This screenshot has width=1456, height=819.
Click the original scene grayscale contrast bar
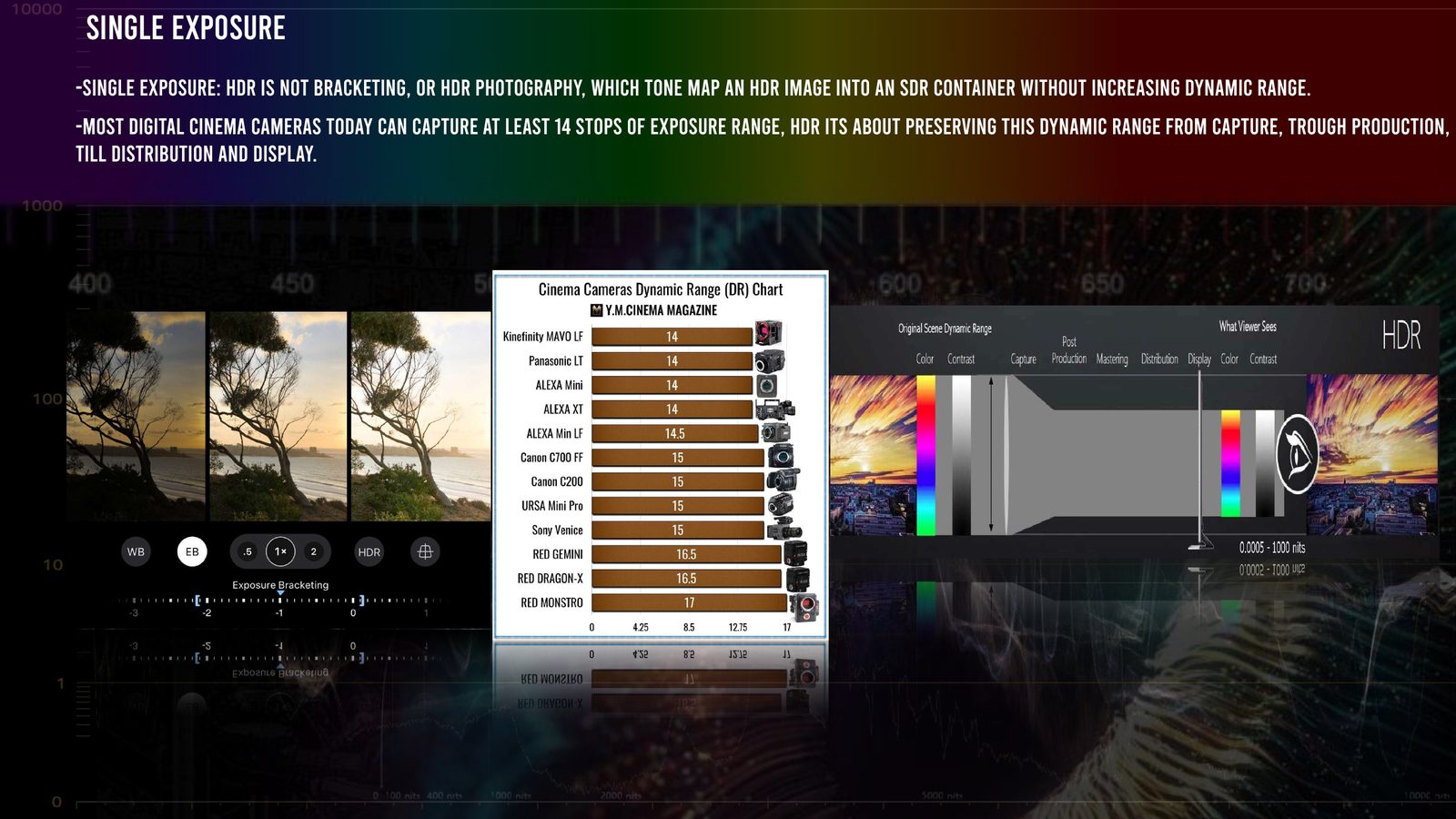click(x=961, y=455)
